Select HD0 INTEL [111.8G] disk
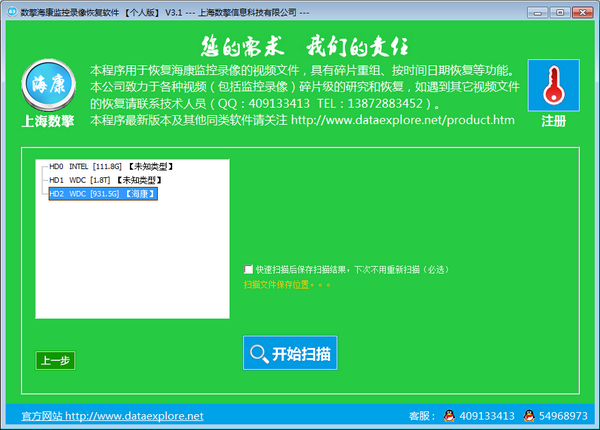 pos(111,166)
